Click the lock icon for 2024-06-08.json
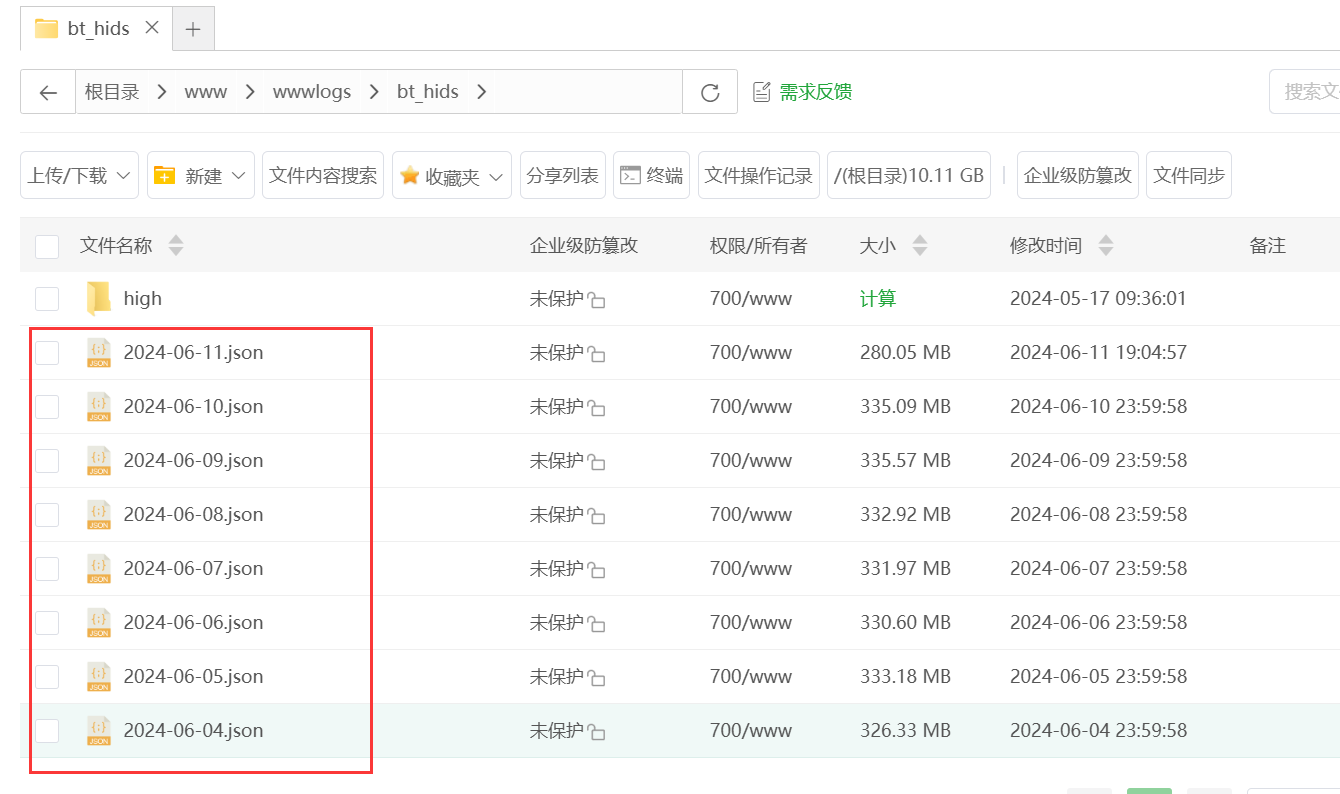 coord(596,516)
